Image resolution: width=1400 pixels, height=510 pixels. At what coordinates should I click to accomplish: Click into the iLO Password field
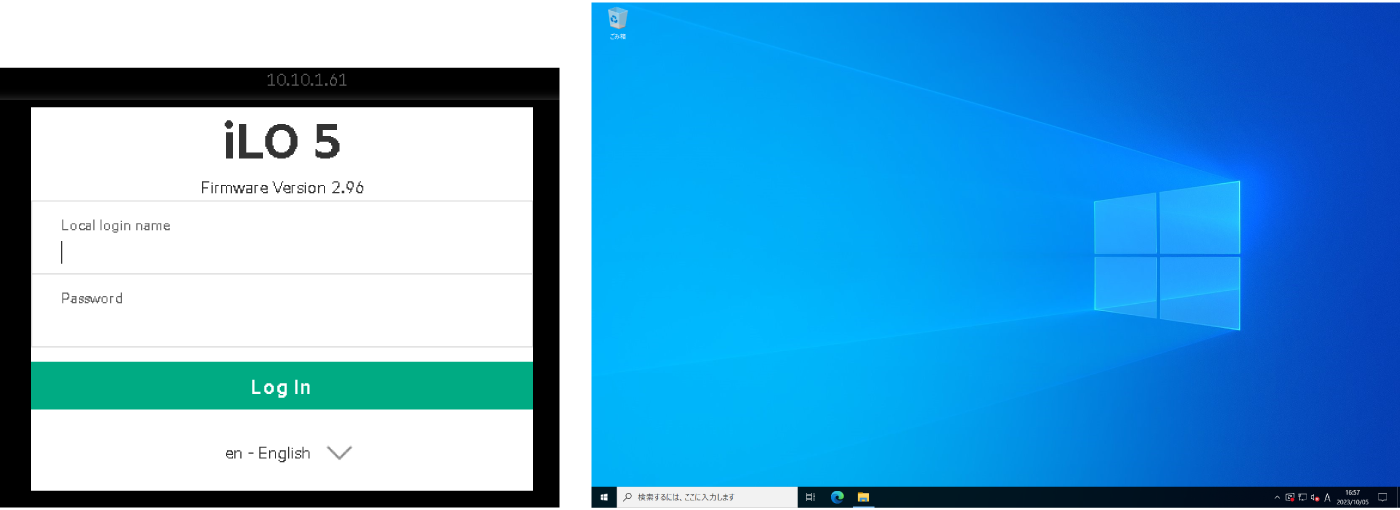[x=281, y=310]
